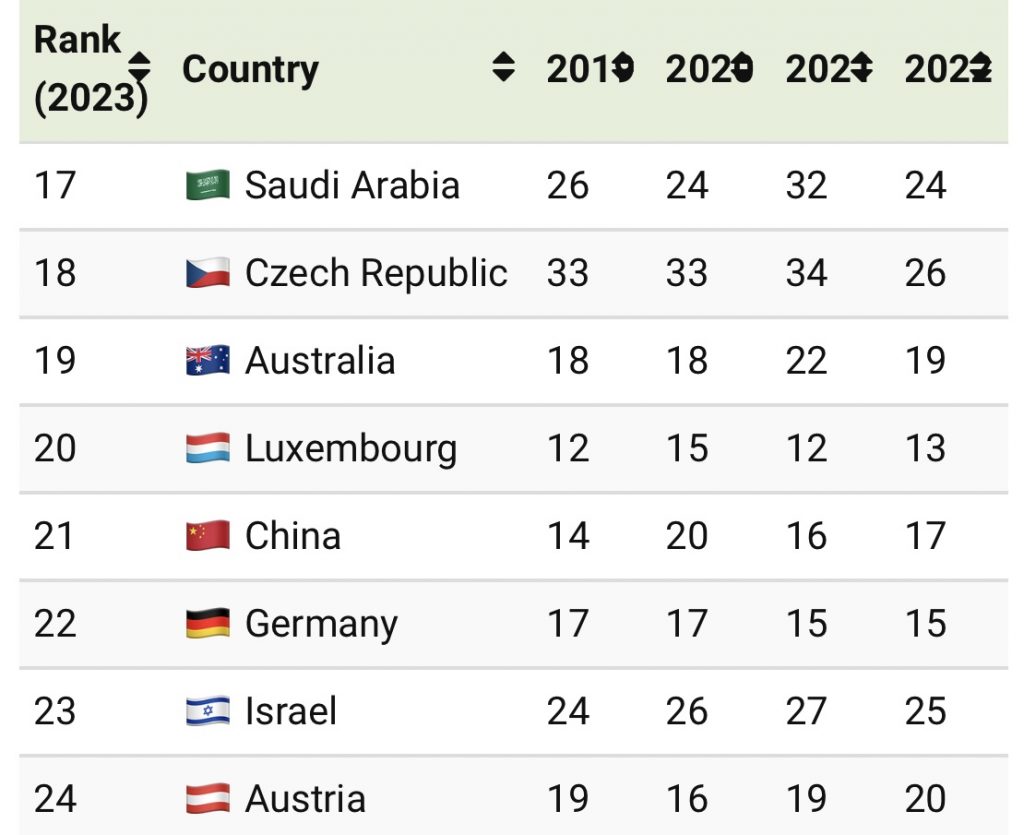Sort by the 2021 column arrows
This screenshot has height=835, width=1024.
click(861, 68)
